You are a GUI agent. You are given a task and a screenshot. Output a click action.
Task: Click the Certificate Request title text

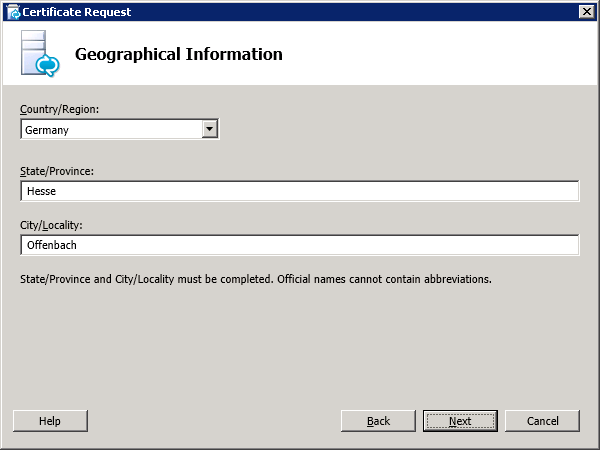coord(77,12)
